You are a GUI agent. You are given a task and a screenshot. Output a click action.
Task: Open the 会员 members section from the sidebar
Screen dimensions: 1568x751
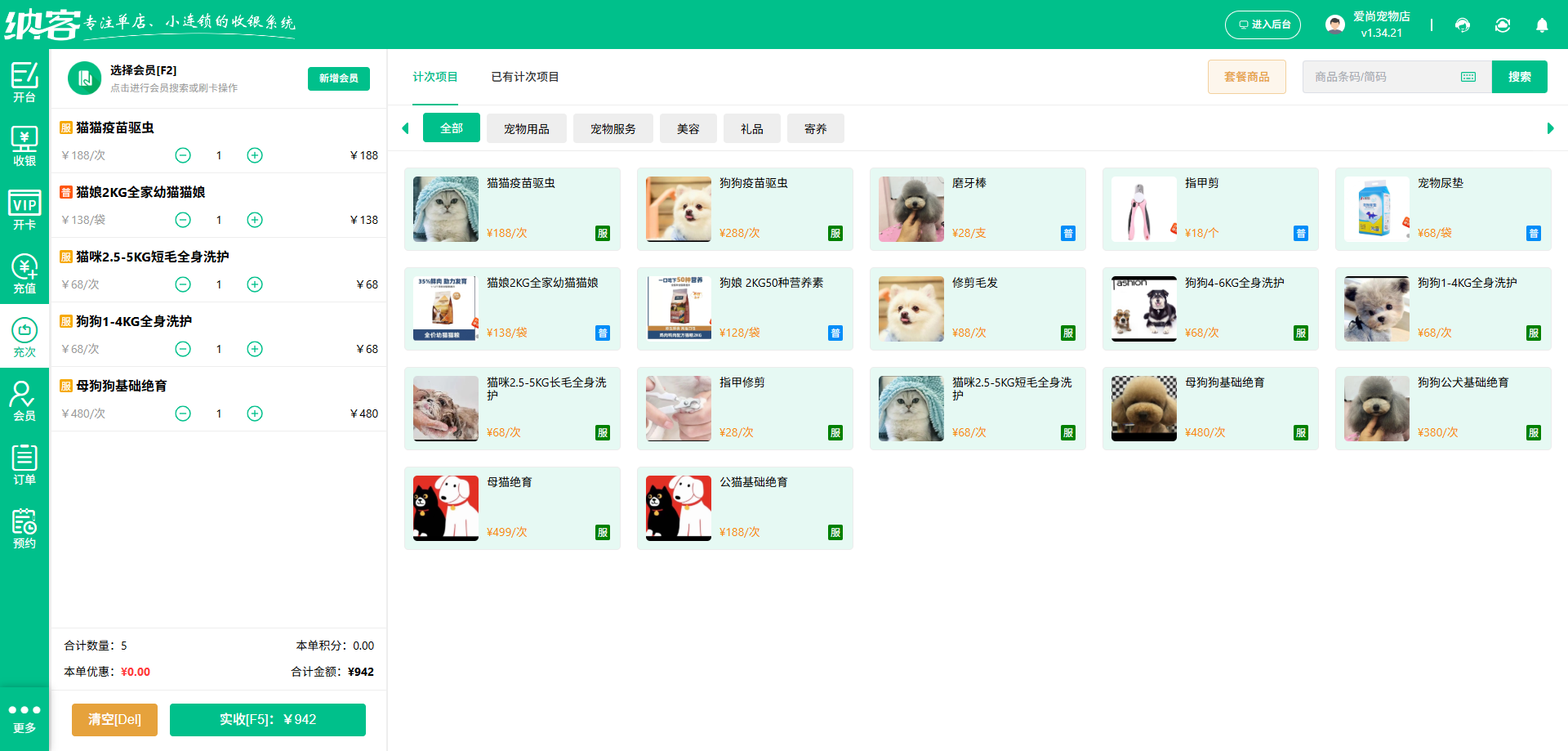(24, 400)
